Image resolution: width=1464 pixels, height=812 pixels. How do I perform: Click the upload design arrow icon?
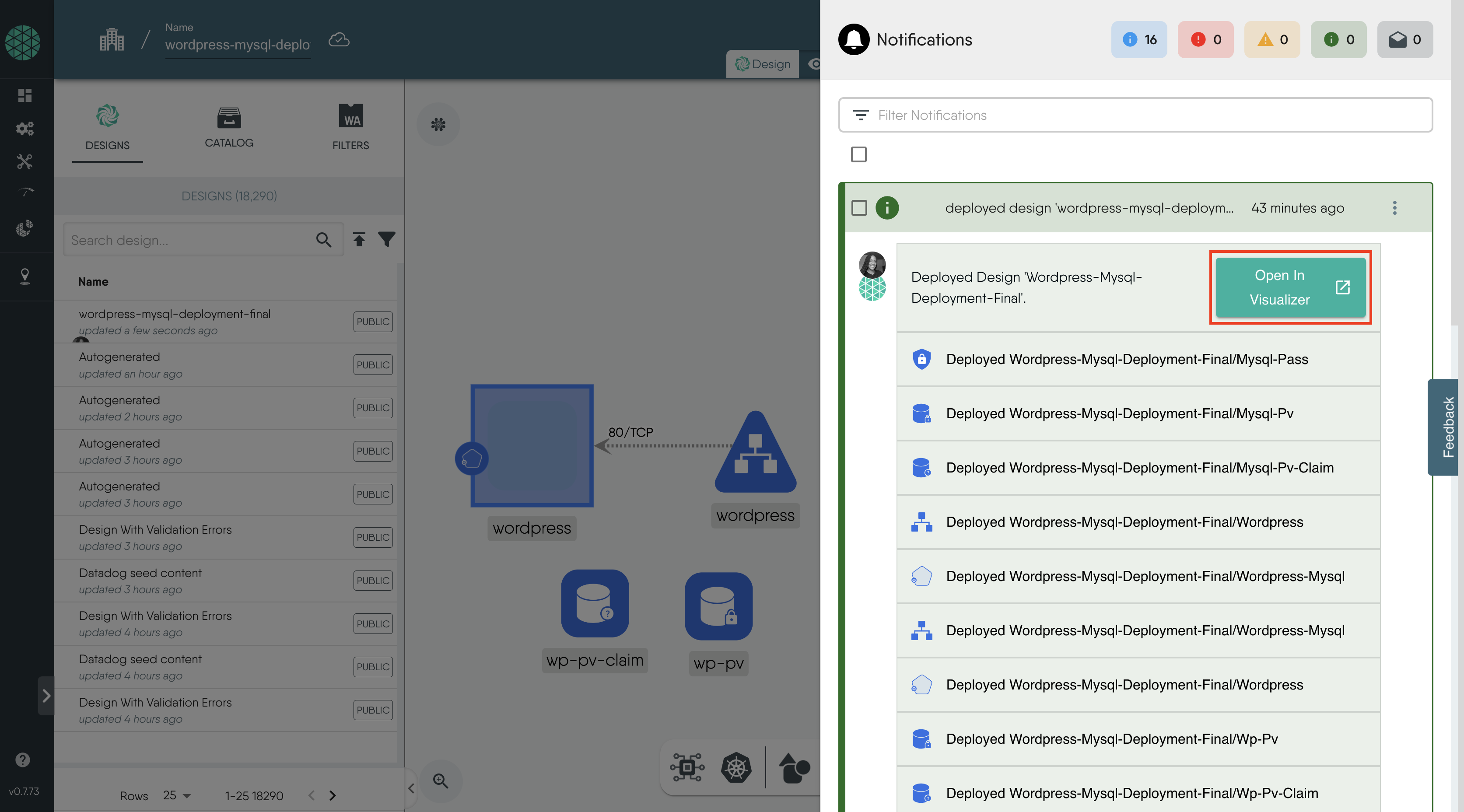click(359, 239)
